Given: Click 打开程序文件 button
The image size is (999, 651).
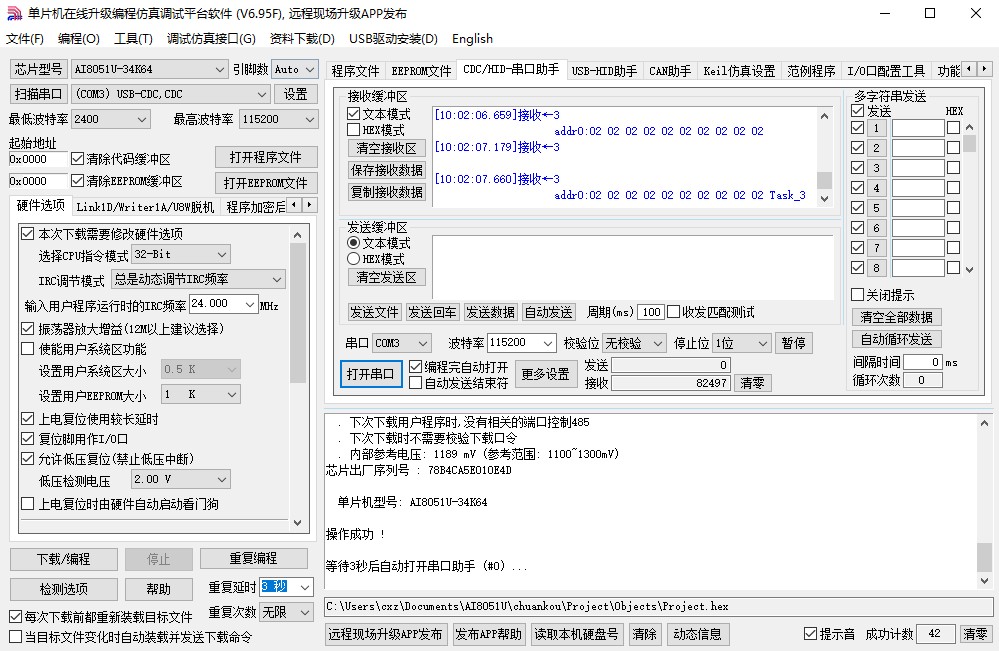Looking at the screenshot, I should (x=266, y=157).
